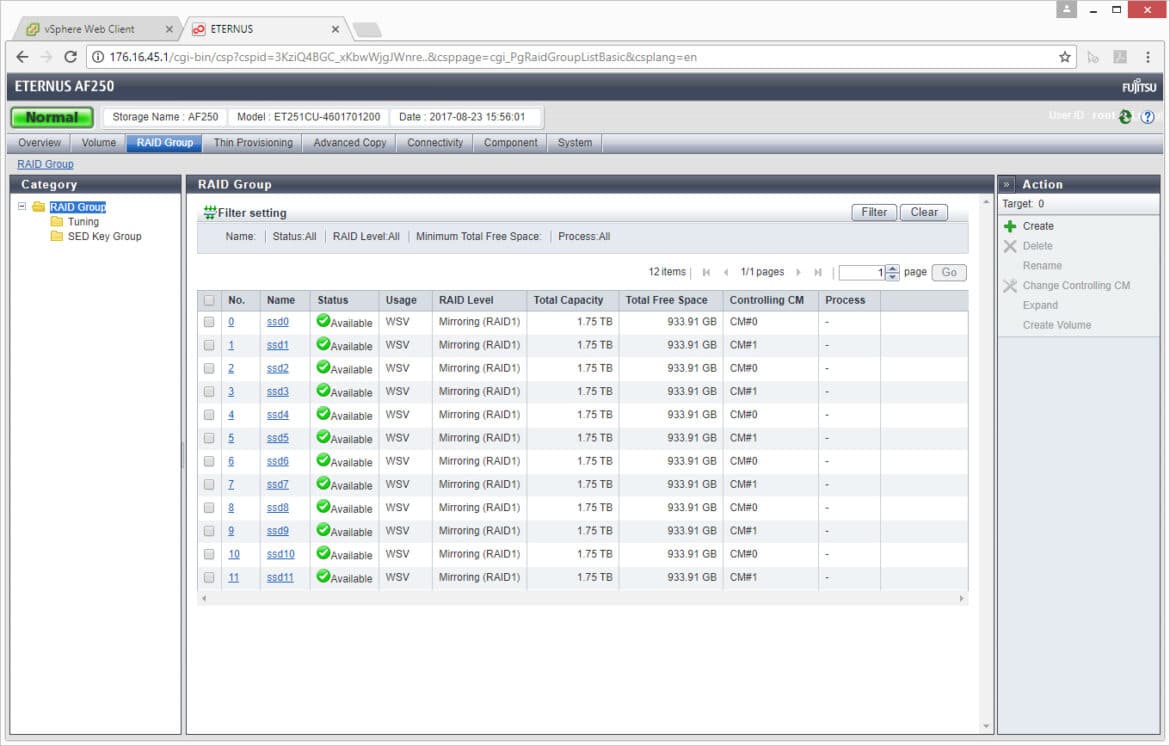Switch to the vSphere Web Client browser tab
The width and height of the screenshot is (1170, 746).
pyautogui.click(x=97, y=29)
